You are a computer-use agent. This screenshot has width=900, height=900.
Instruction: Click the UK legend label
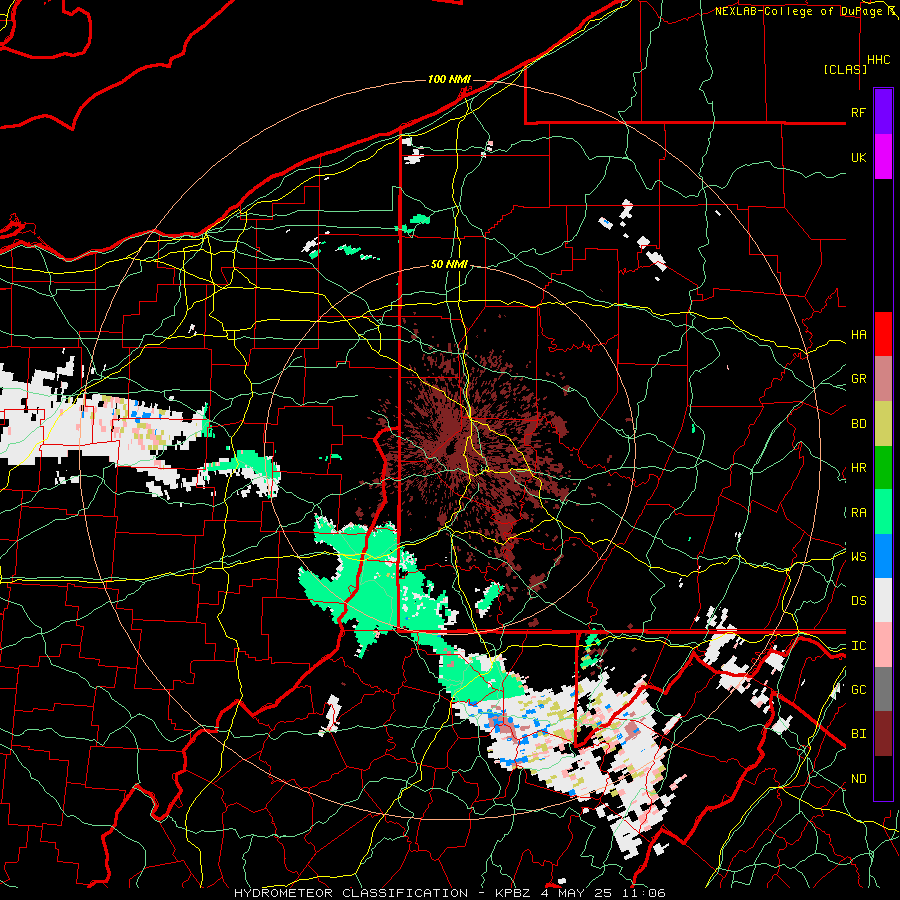858,157
